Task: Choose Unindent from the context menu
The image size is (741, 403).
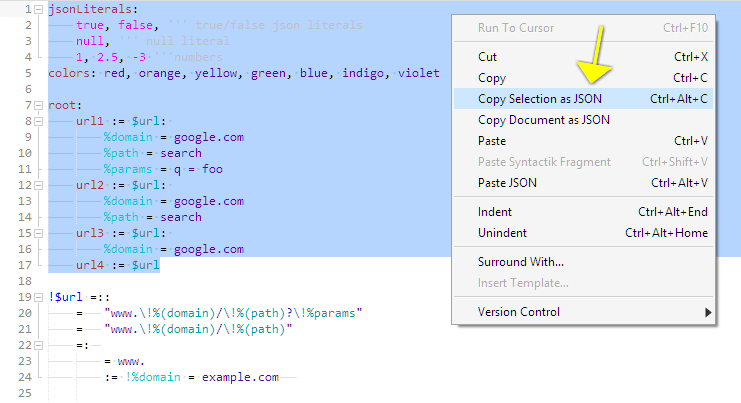Action: 502,233
